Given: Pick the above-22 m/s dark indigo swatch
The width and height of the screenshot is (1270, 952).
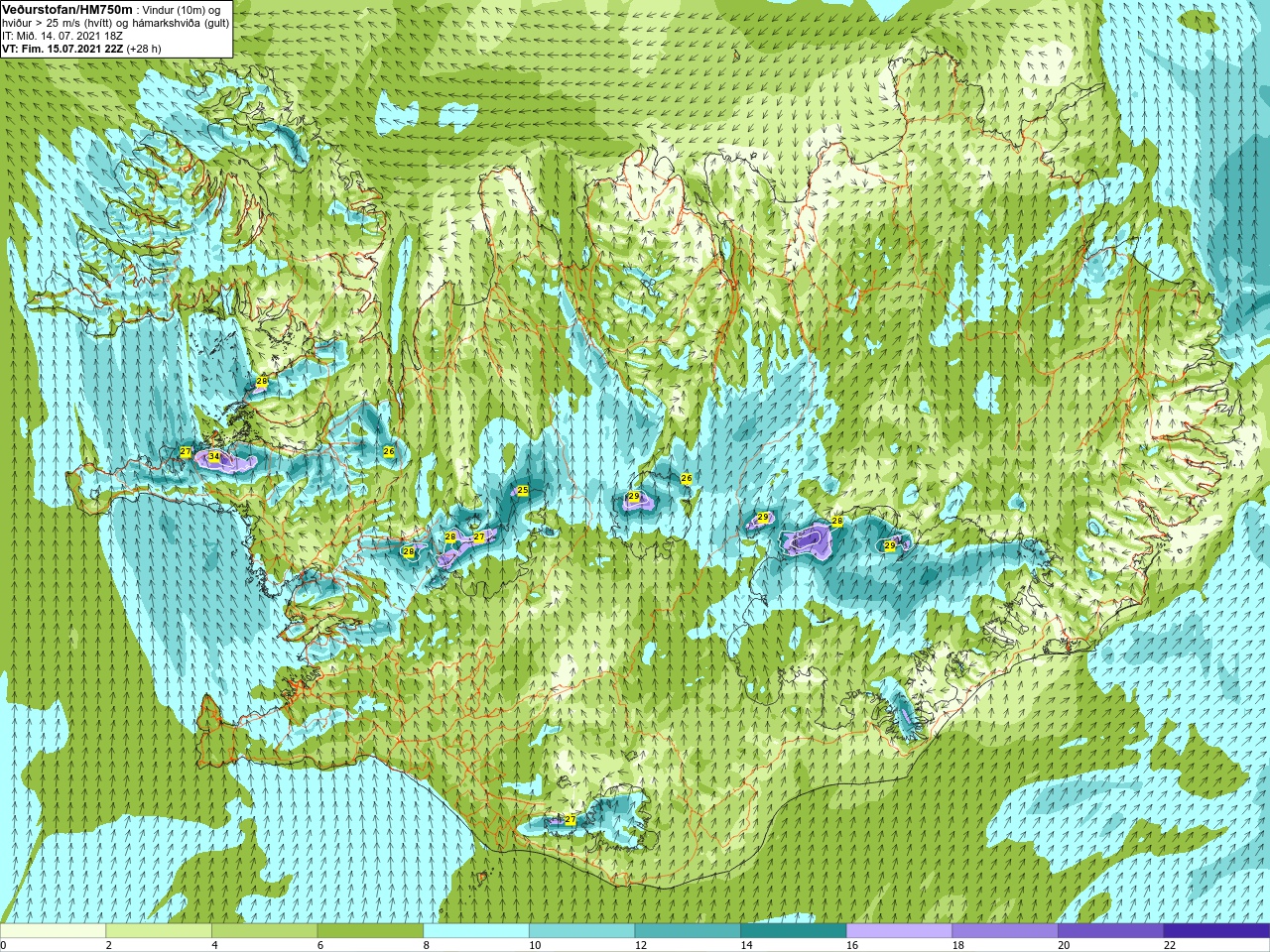Looking at the screenshot, I should click(1216, 931).
